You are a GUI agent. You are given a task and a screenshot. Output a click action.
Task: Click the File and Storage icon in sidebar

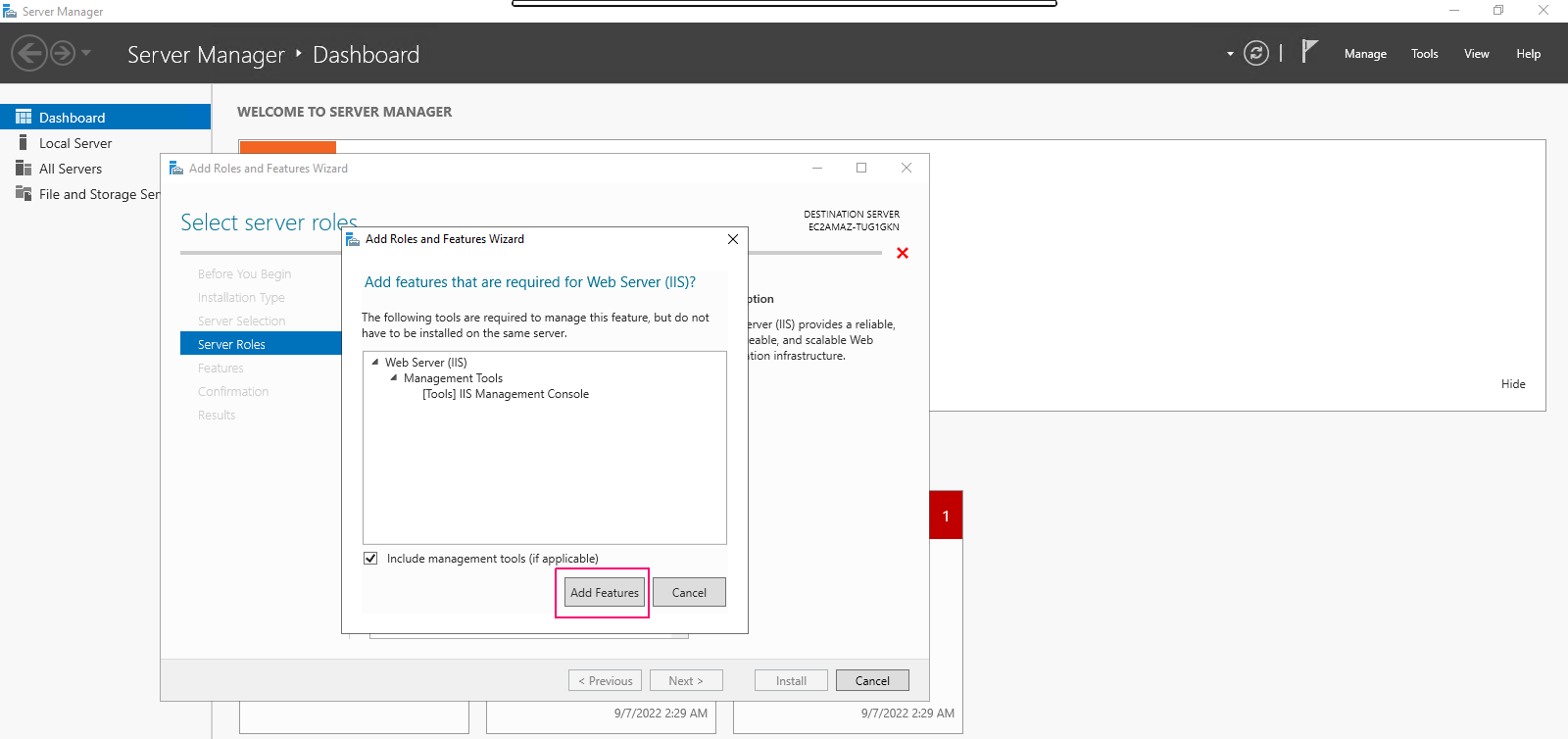coord(24,193)
